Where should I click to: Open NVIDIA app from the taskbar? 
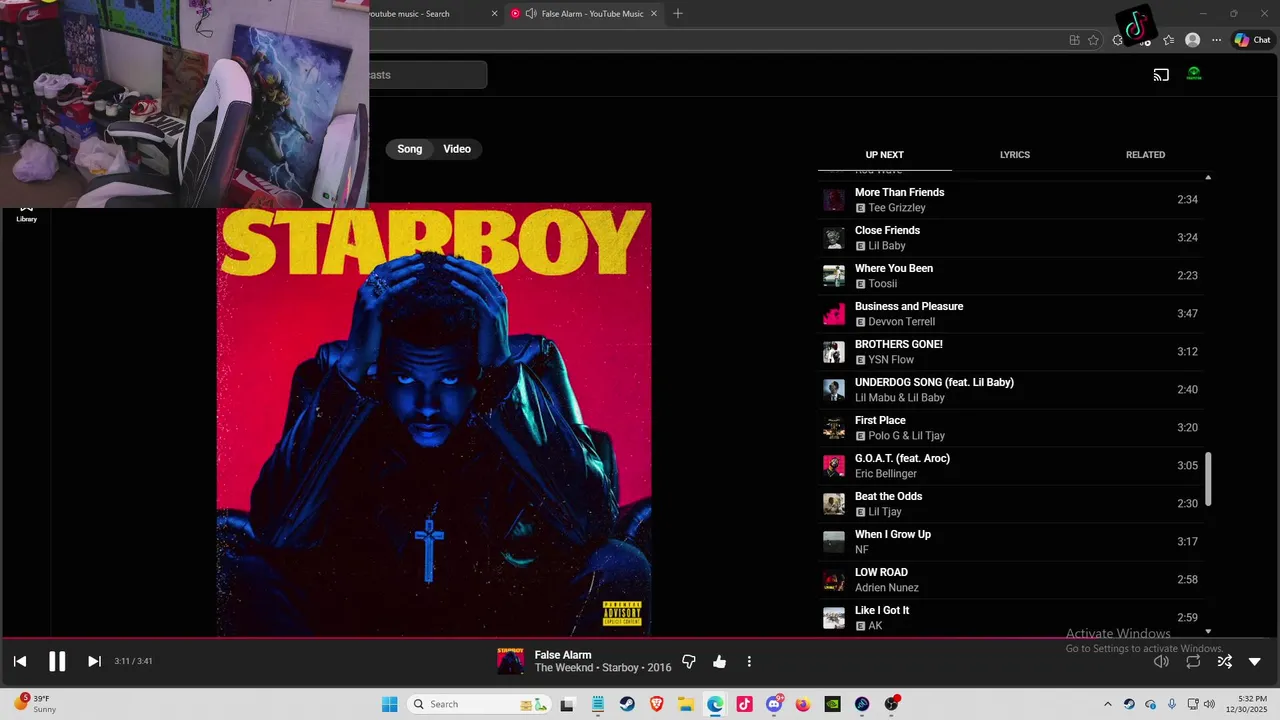coord(832,704)
